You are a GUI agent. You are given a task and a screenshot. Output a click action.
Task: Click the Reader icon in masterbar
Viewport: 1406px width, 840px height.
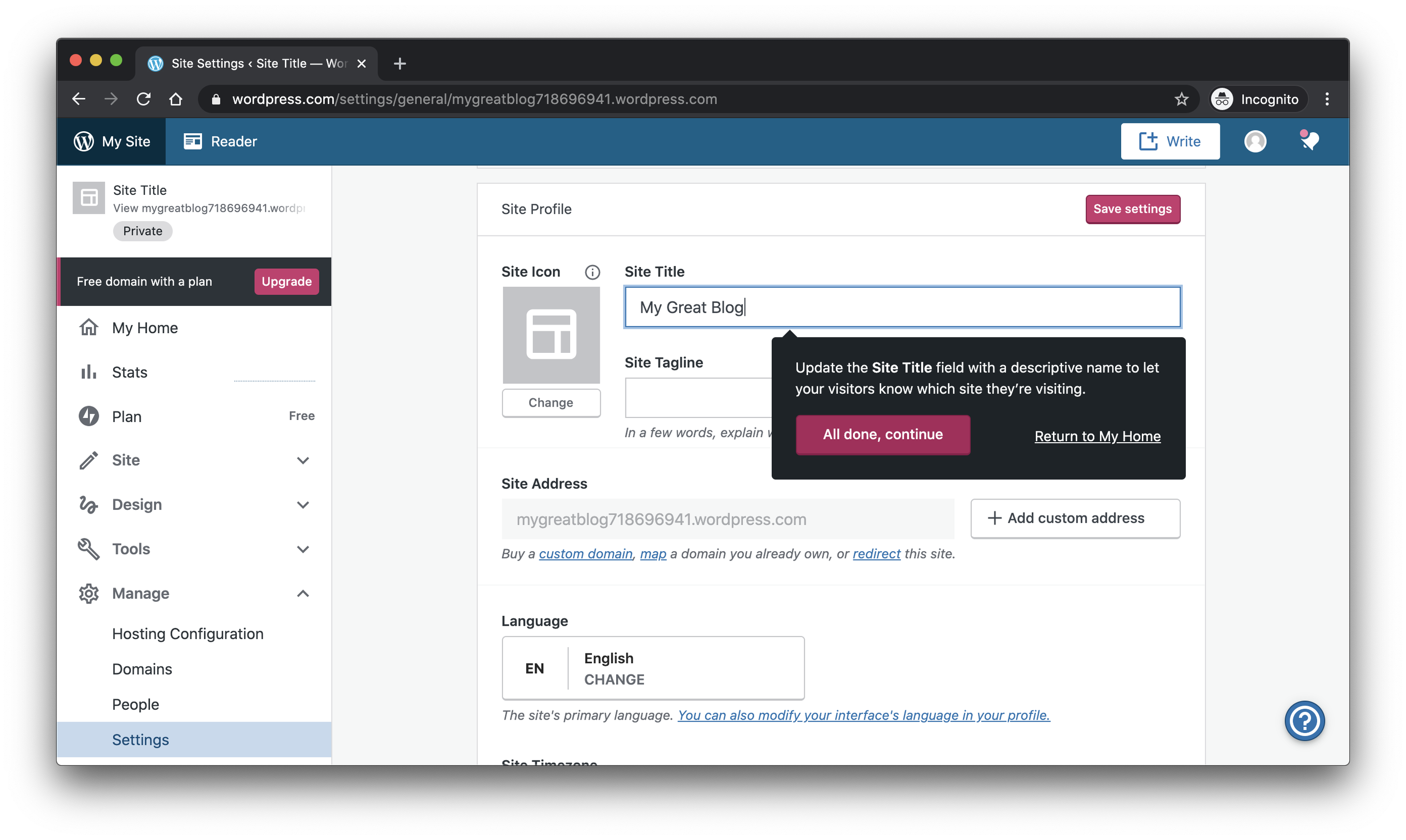point(192,142)
